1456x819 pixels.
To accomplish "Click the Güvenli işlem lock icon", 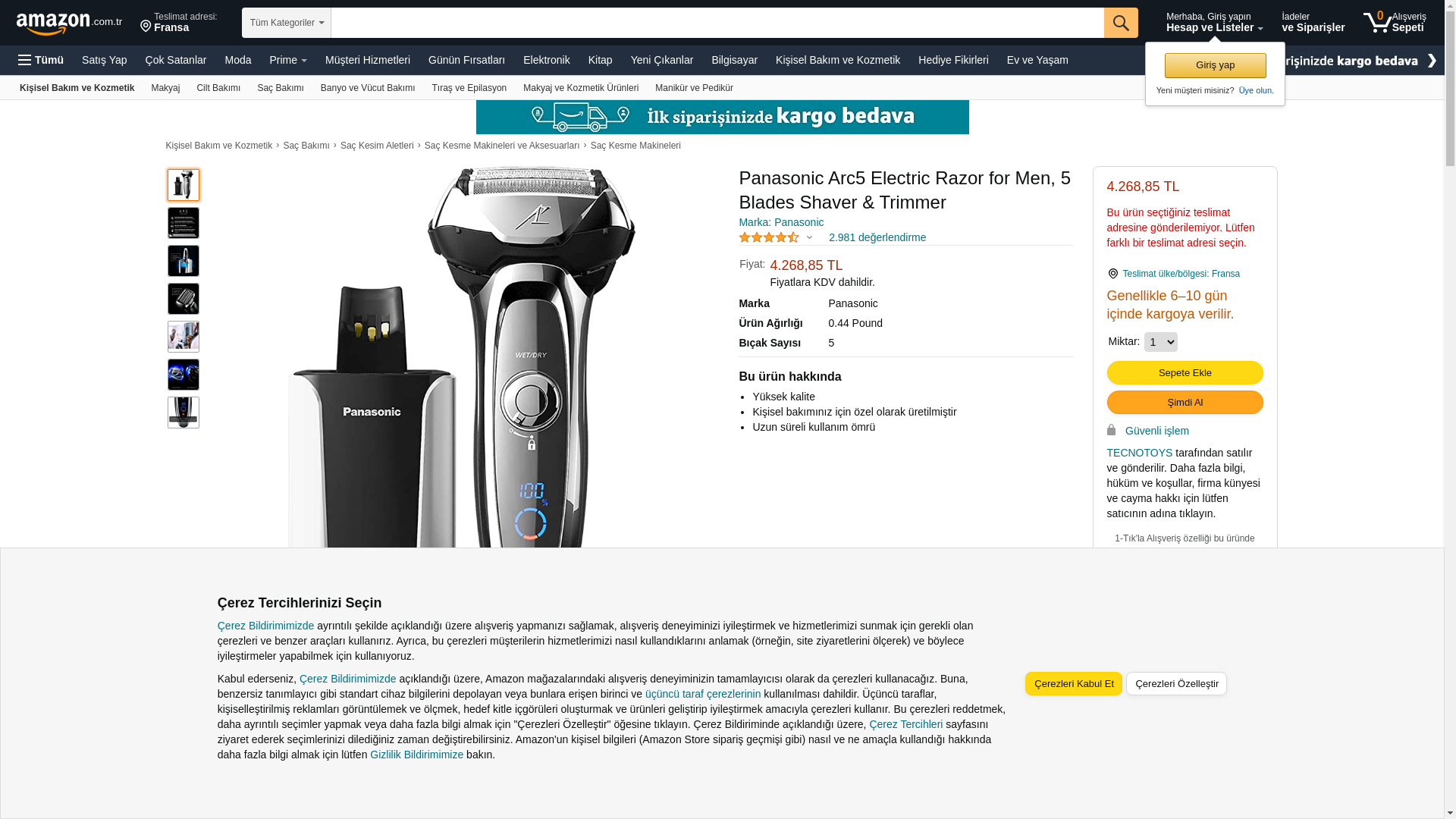I will point(1112,430).
